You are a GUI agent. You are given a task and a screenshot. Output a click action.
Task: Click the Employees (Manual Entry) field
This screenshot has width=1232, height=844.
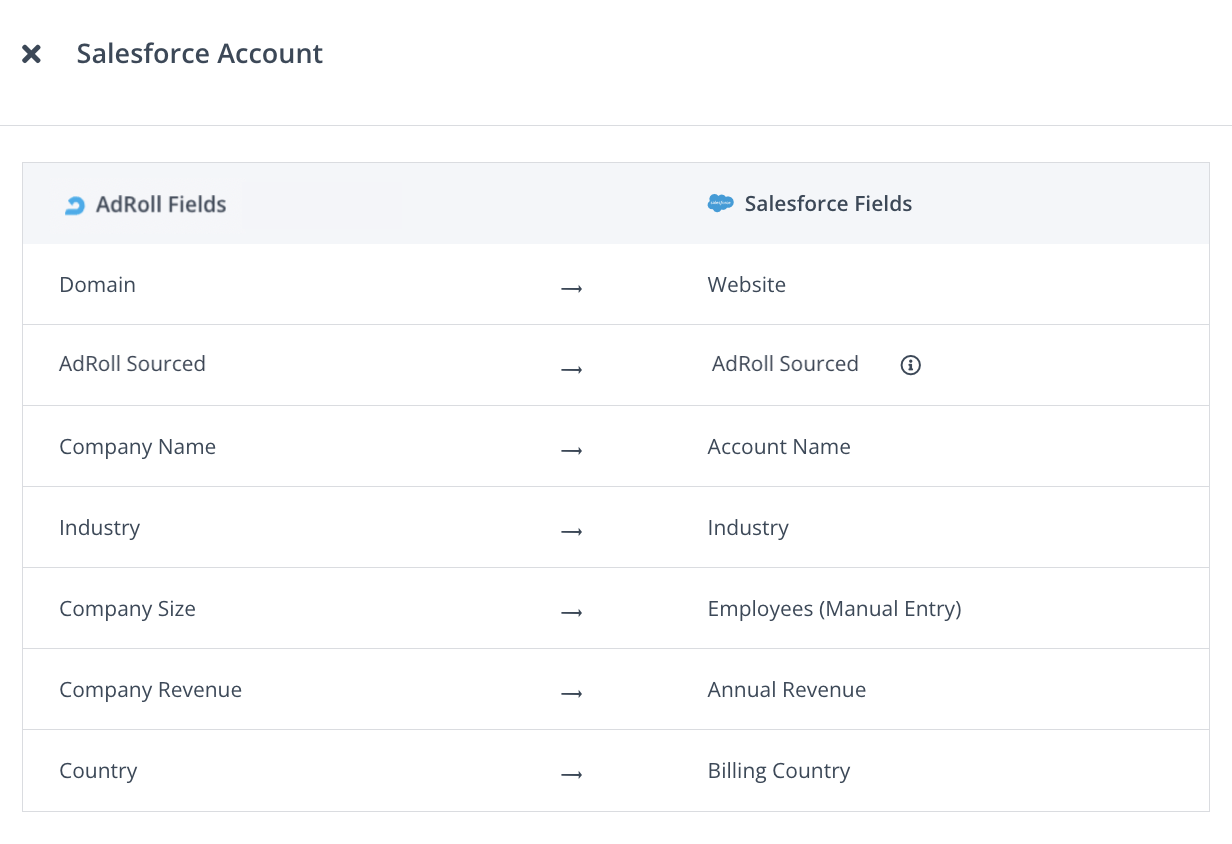834,609
